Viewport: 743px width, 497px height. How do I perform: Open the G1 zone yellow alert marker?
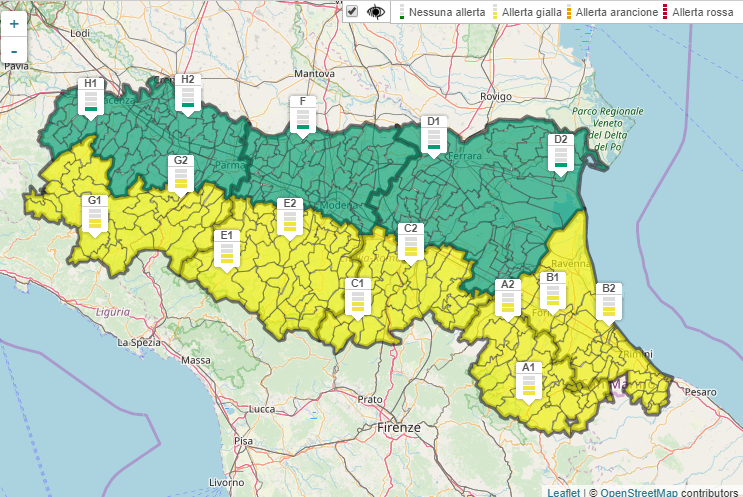95,214
